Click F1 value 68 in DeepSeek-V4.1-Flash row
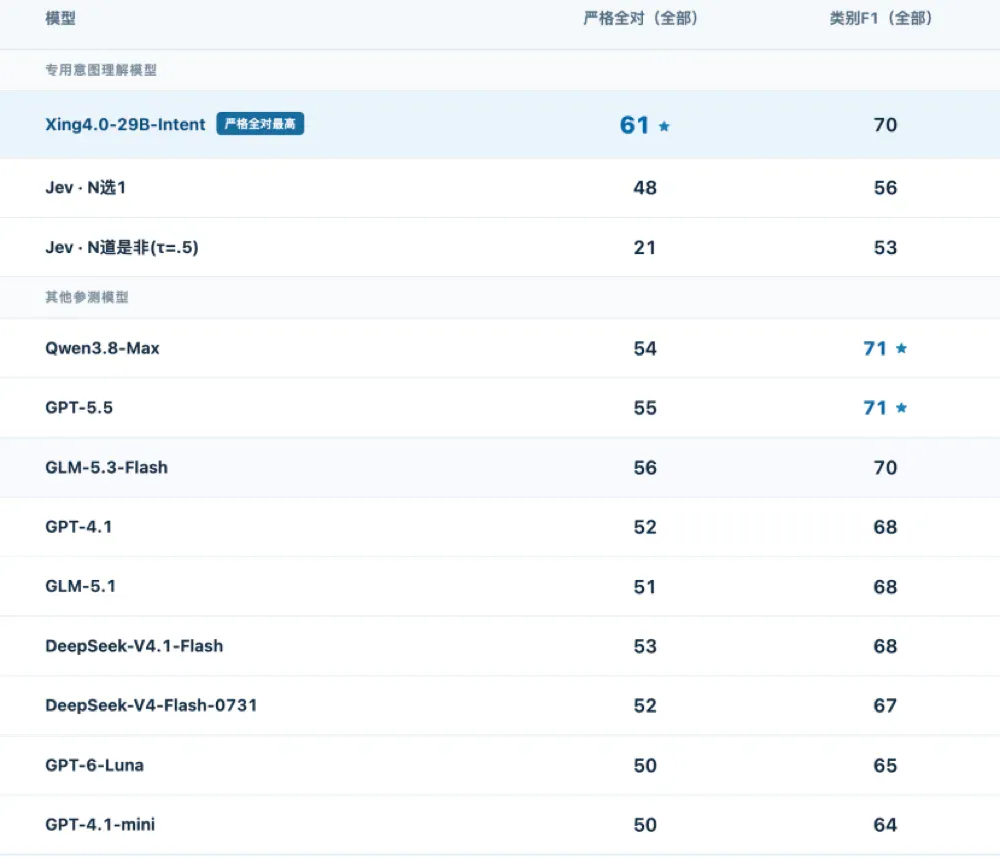Screen dimensions: 1000x868 pos(885,647)
